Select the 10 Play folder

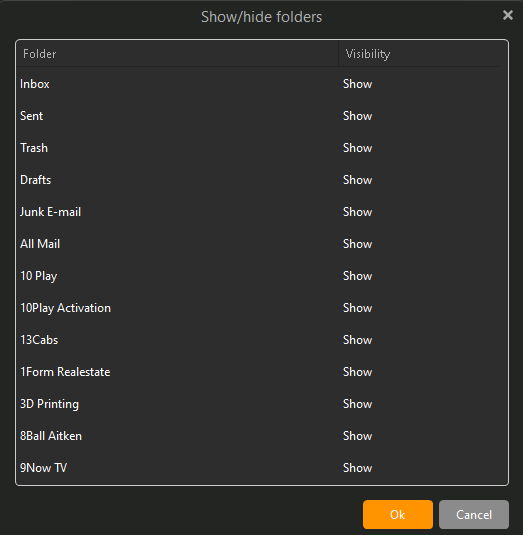[x=39, y=276]
